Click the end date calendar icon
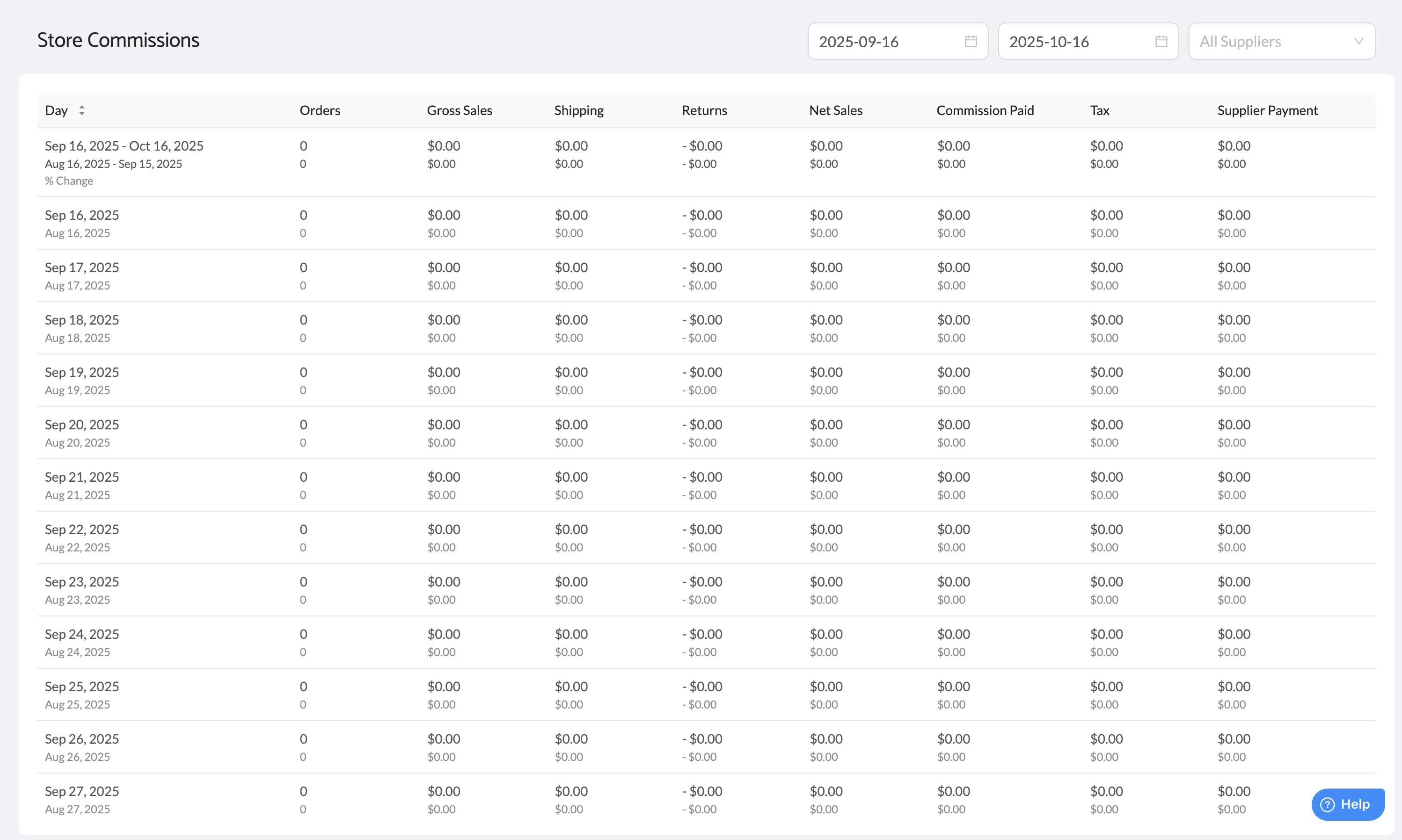 [x=1161, y=41]
